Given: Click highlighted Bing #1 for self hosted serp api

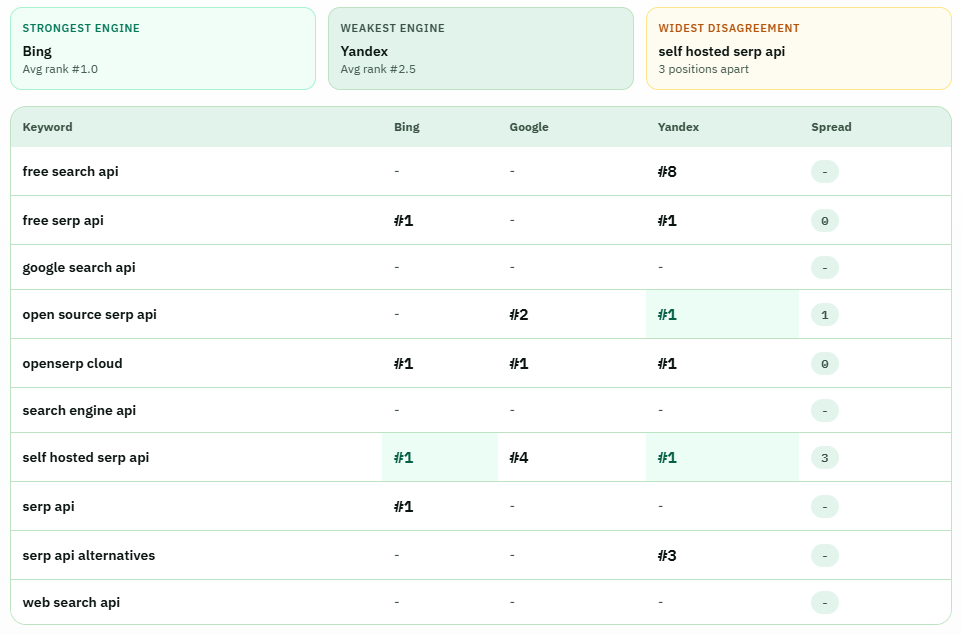Looking at the screenshot, I should tap(403, 457).
